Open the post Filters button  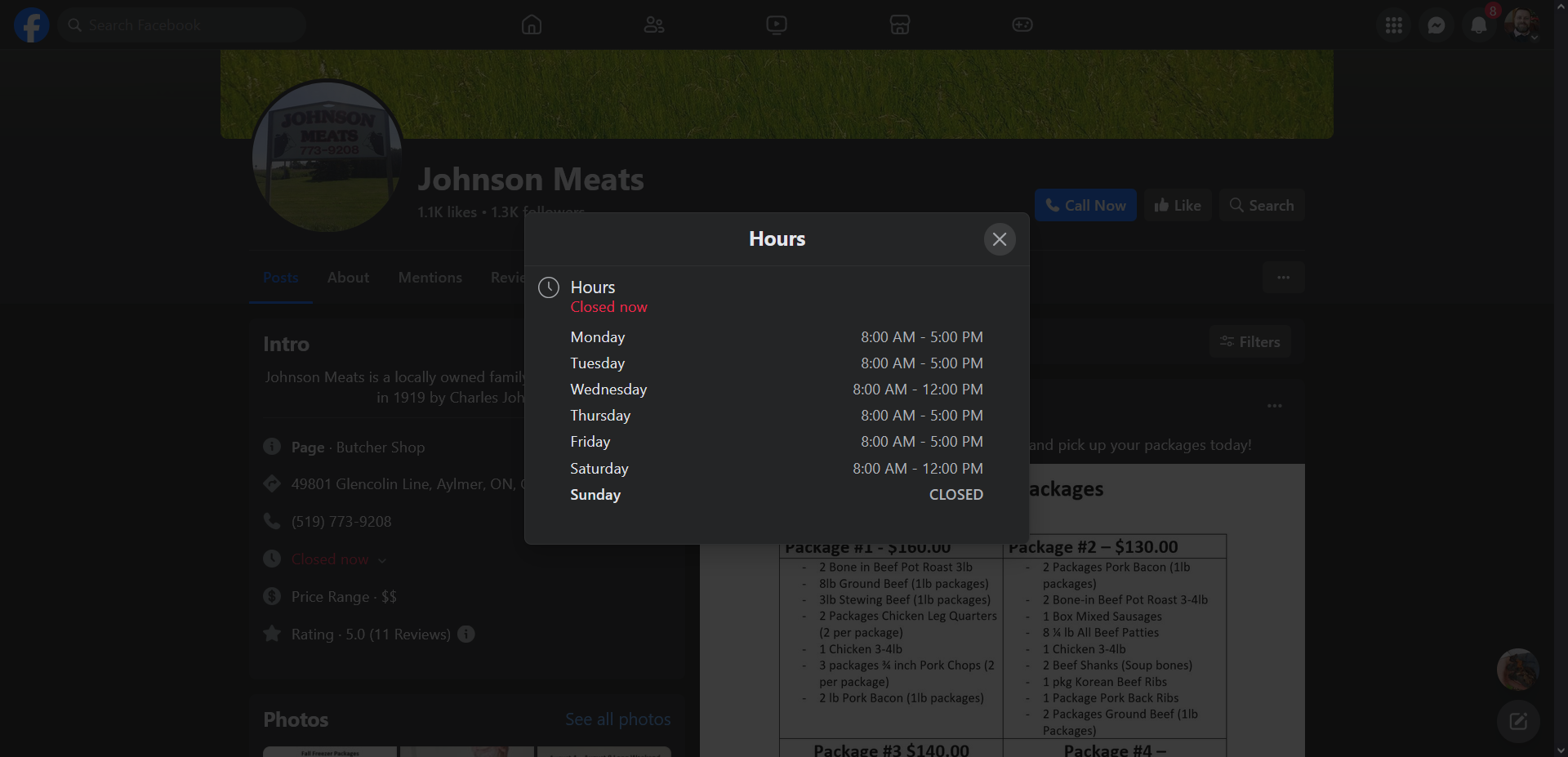(1250, 342)
